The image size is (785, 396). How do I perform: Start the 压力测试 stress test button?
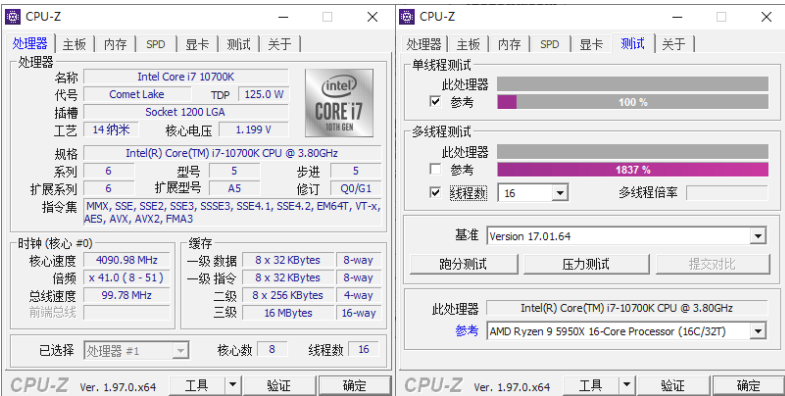[586, 264]
